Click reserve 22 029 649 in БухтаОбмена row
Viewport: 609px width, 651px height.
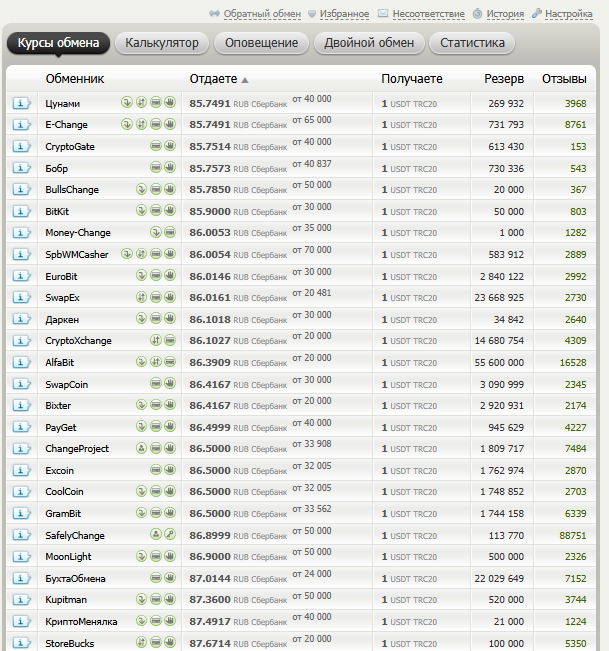(x=499, y=578)
